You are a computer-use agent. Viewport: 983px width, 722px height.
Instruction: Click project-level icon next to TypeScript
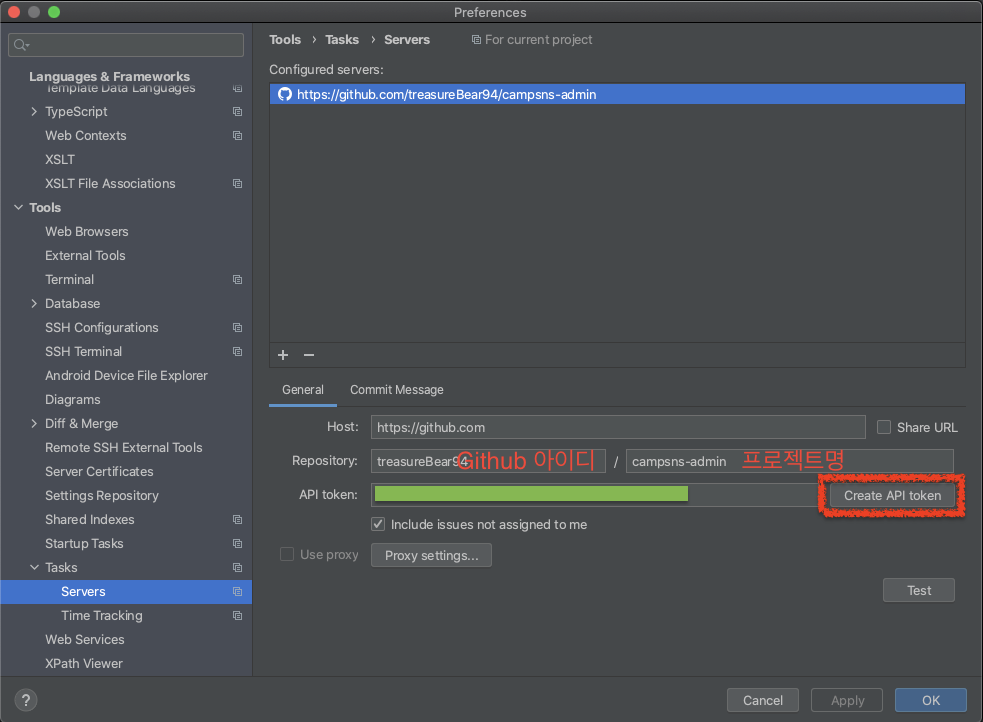238,112
